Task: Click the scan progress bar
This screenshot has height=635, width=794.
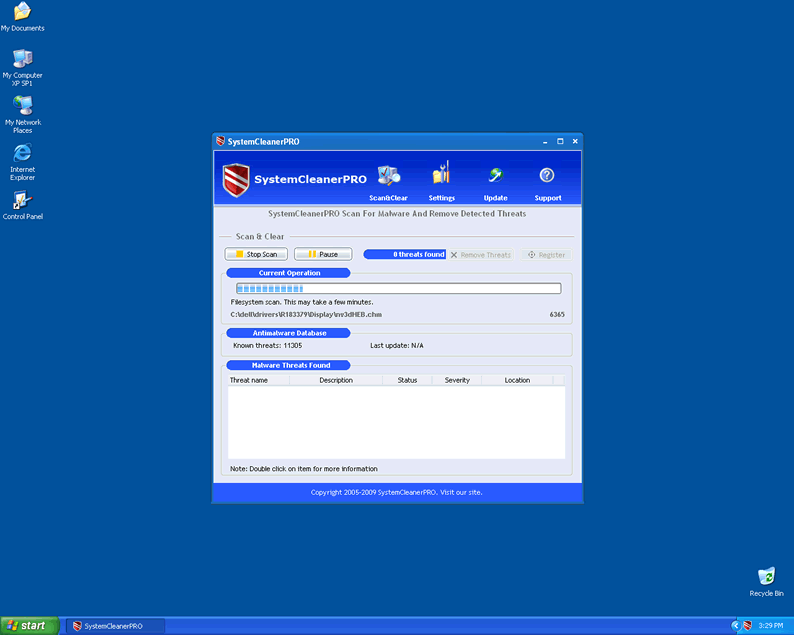Action: tap(396, 289)
